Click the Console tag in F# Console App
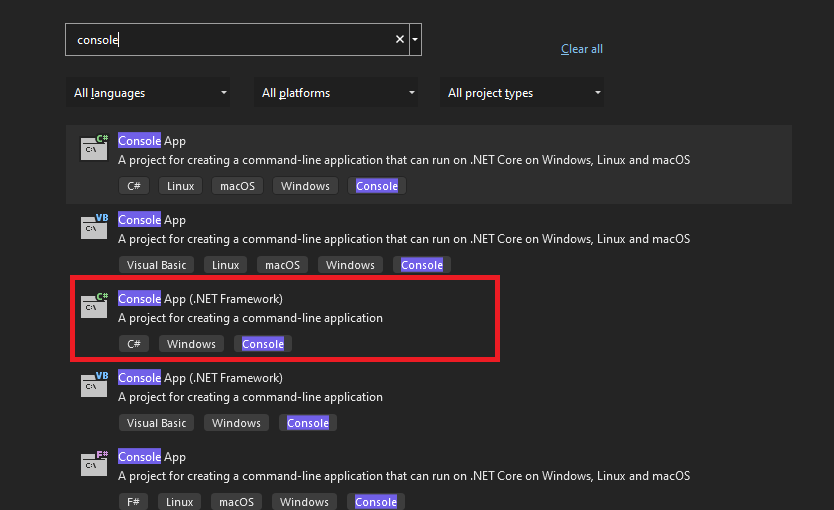The height and width of the screenshot is (510, 834). tap(376, 501)
